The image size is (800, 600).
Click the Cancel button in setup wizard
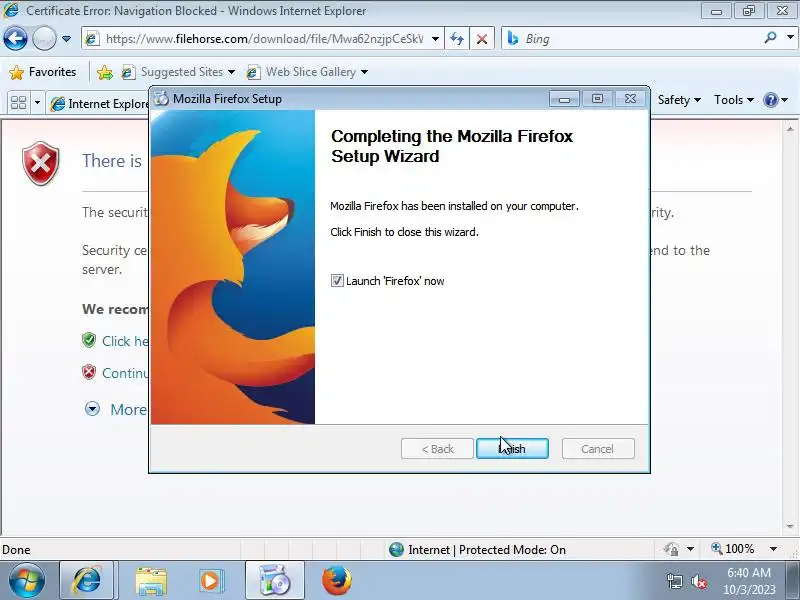coord(598,448)
